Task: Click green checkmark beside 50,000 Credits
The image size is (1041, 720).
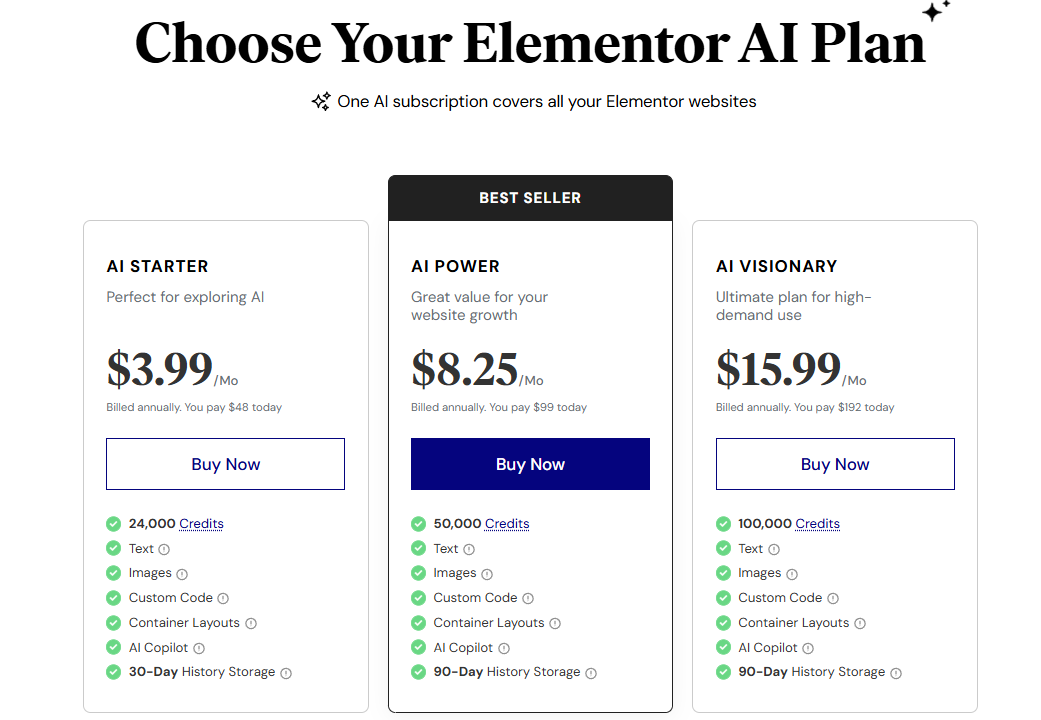Action: click(x=418, y=523)
